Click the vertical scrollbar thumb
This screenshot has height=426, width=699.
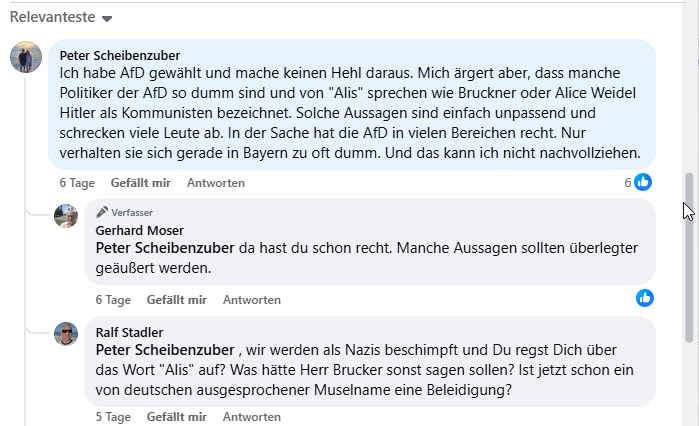pos(688,257)
